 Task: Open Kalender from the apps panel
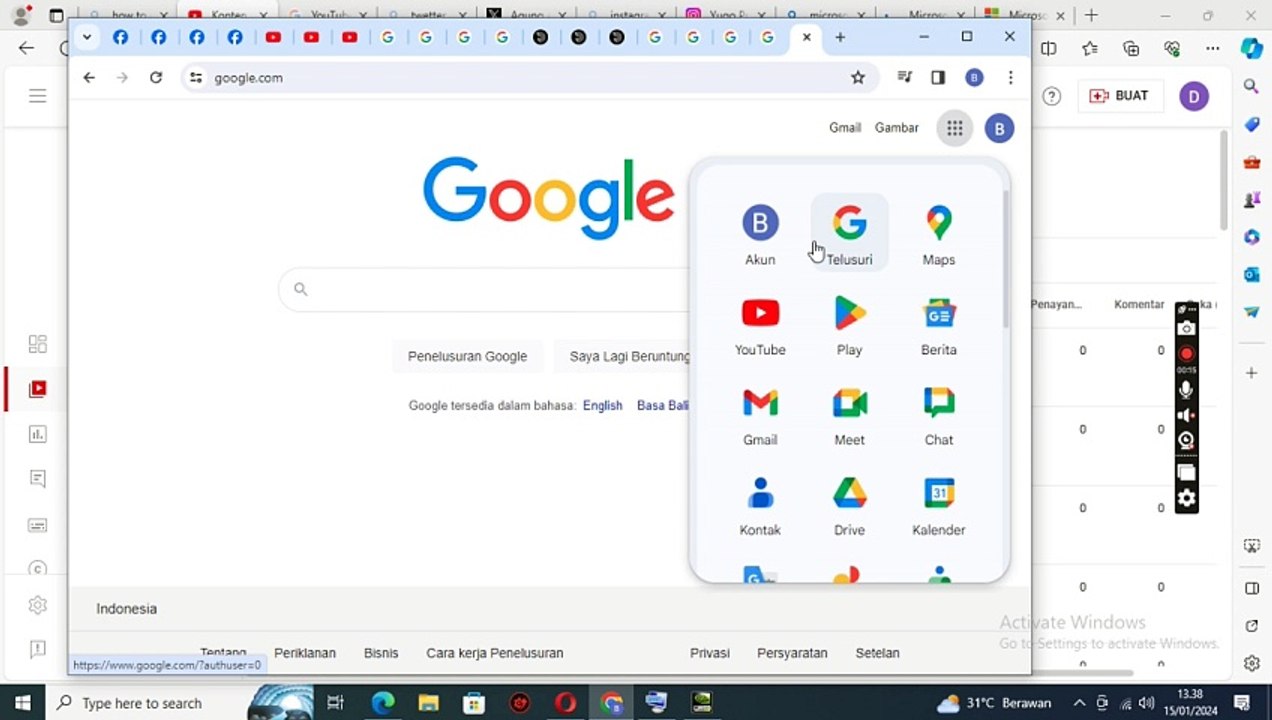point(938,505)
